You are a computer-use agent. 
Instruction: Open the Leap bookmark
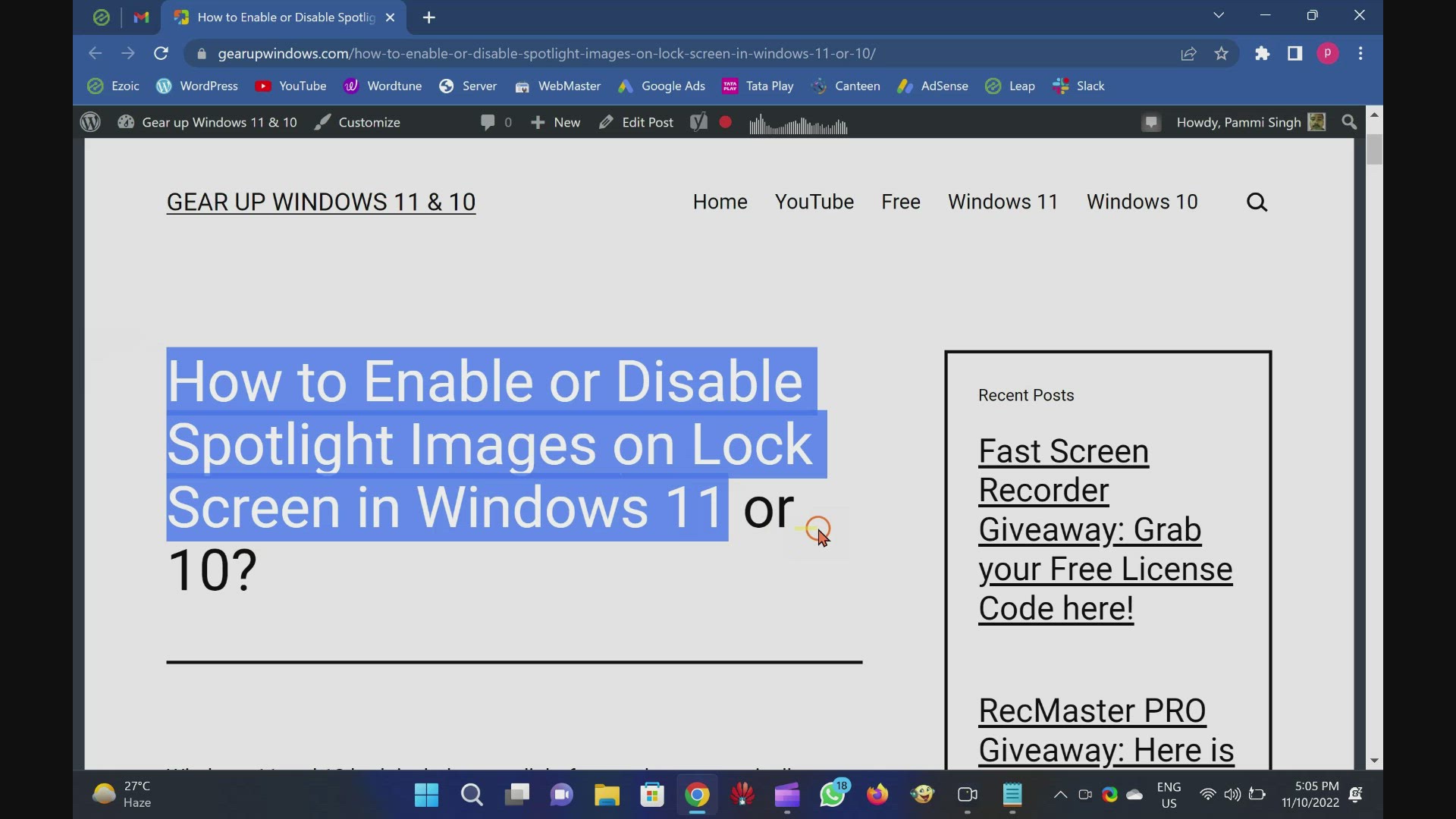[1010, 86]
